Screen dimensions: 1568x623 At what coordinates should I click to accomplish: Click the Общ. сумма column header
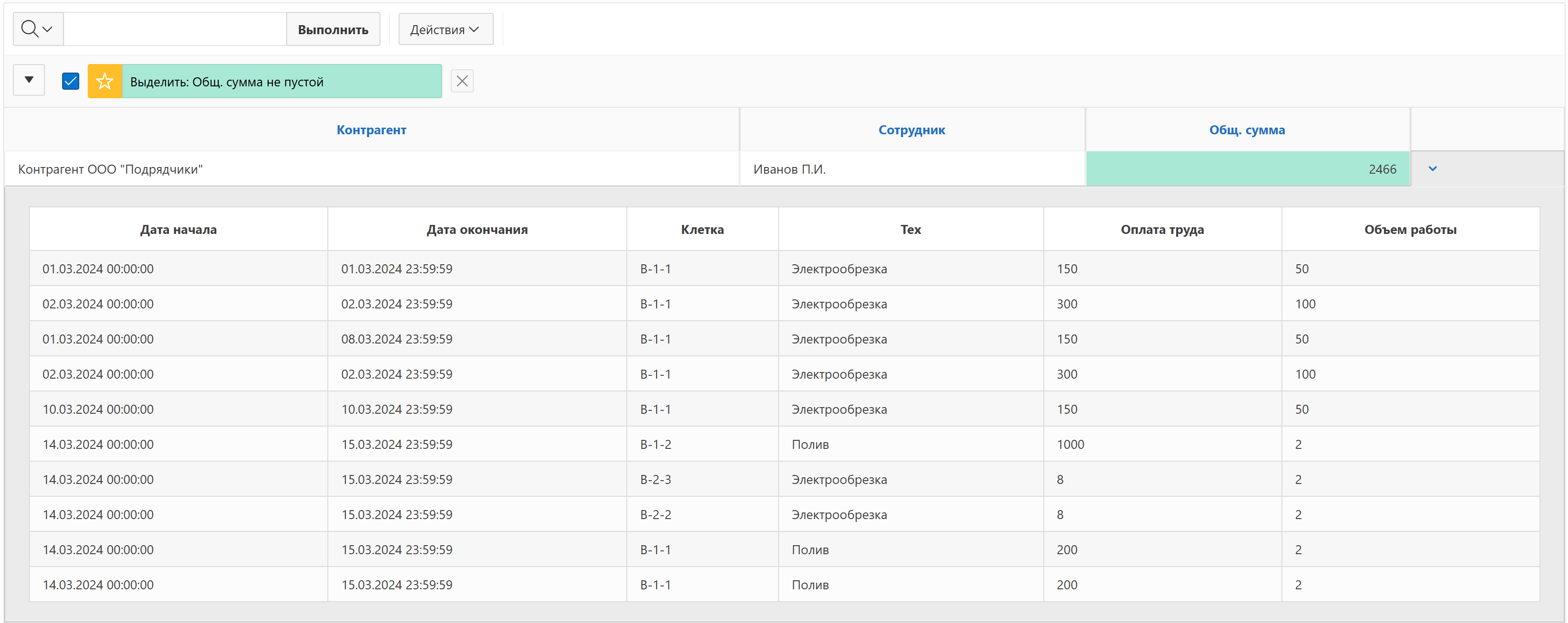pyautogui.click(x=1247, y=130)
